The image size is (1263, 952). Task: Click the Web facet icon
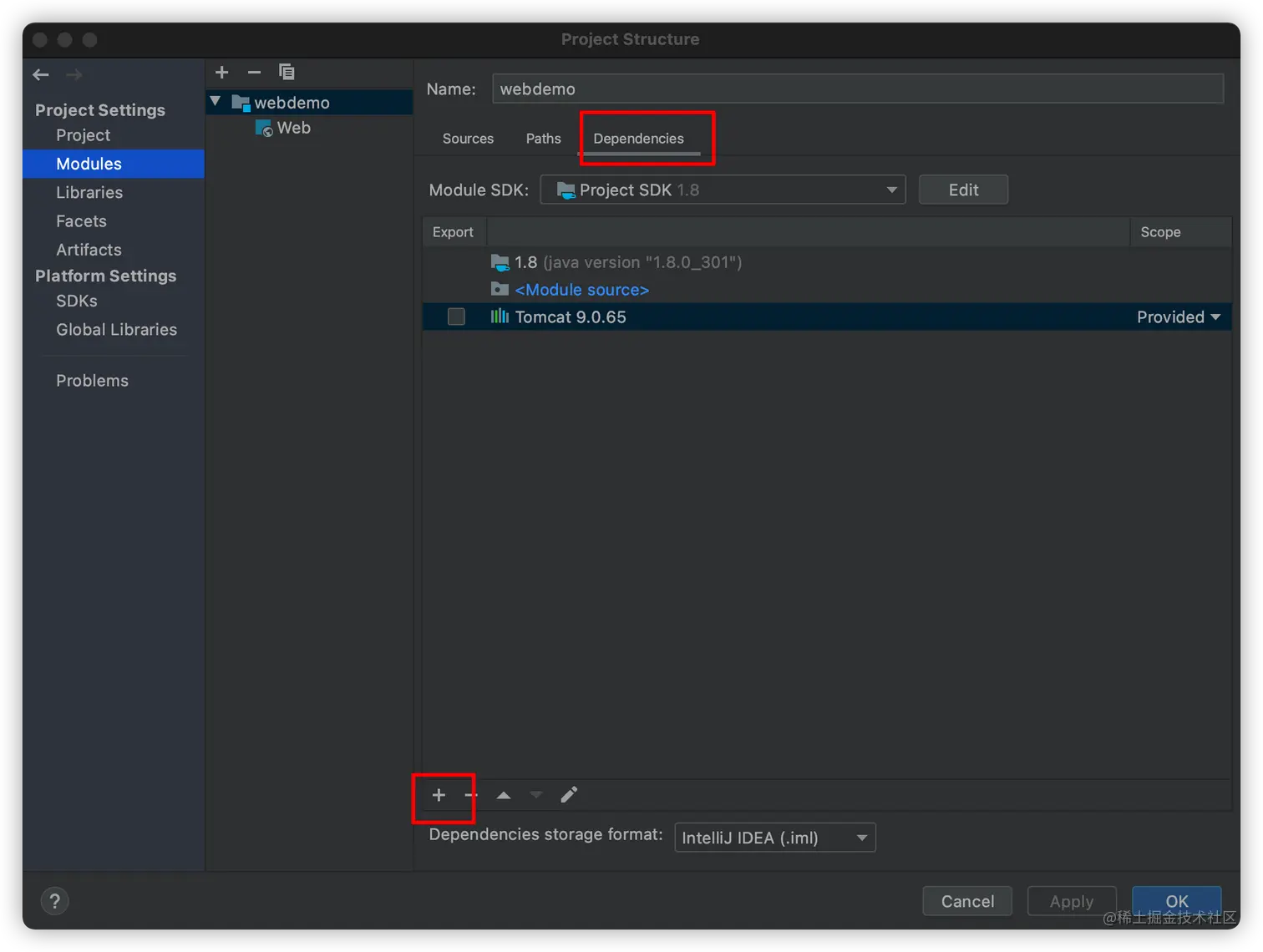264,128
